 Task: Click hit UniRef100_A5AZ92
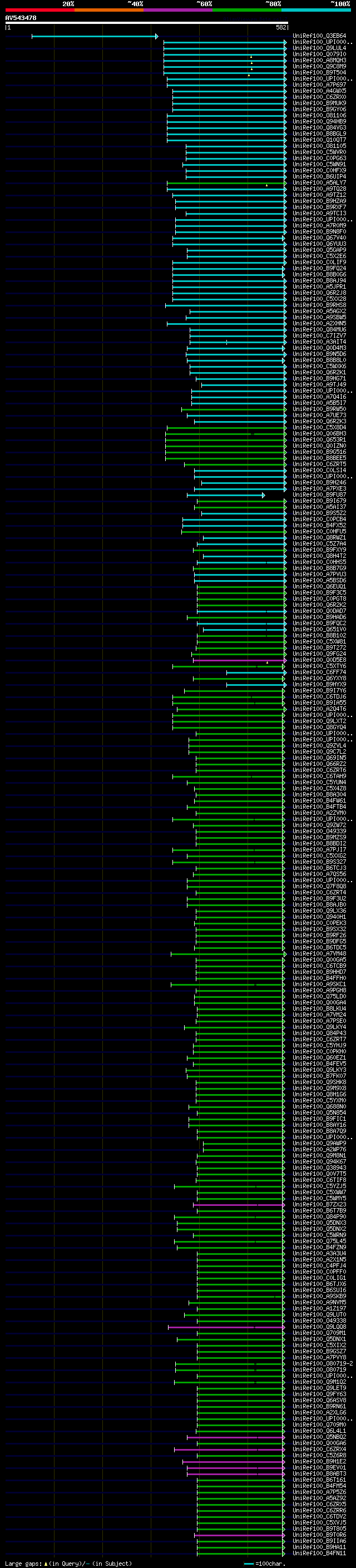pos(319,1497)
